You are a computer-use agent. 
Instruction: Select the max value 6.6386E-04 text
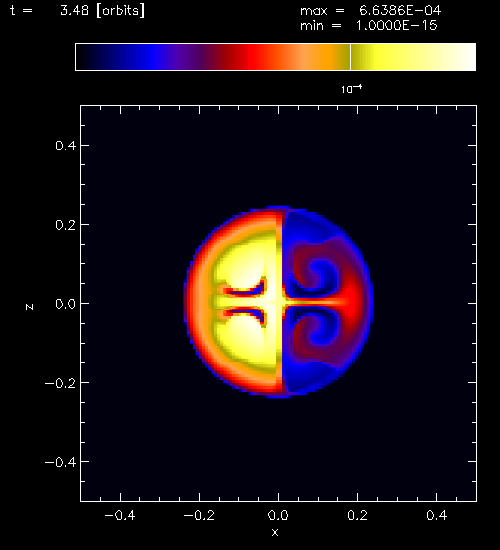(x=400, y=11)
